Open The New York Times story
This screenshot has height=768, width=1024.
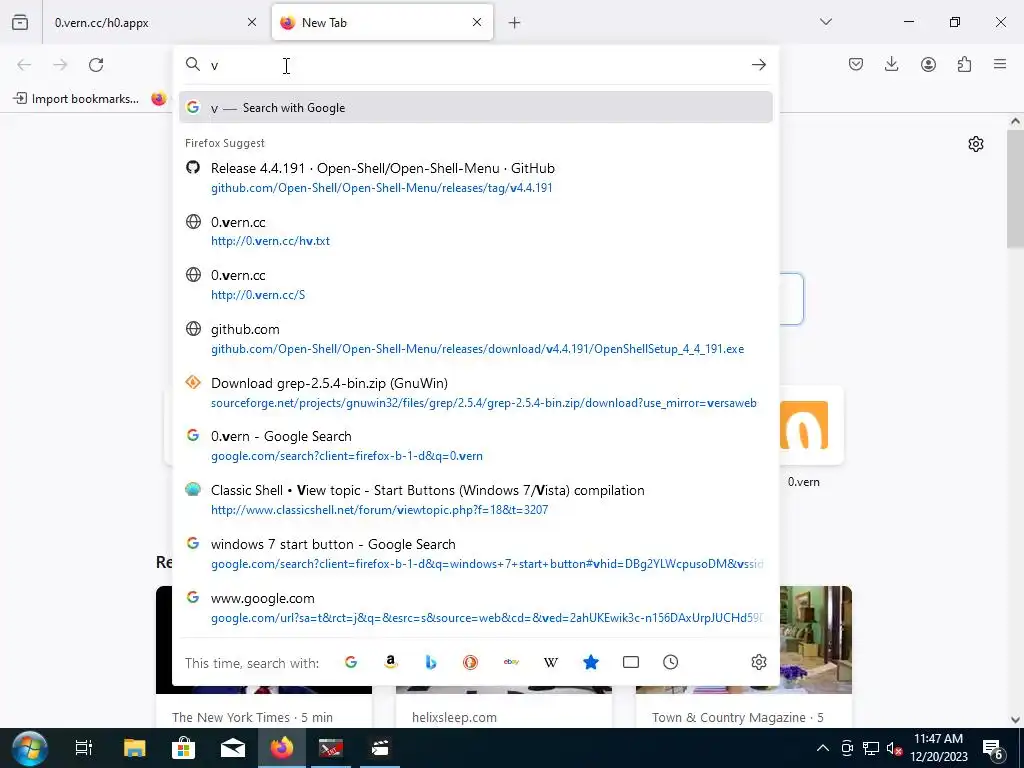tap(264, 709)
